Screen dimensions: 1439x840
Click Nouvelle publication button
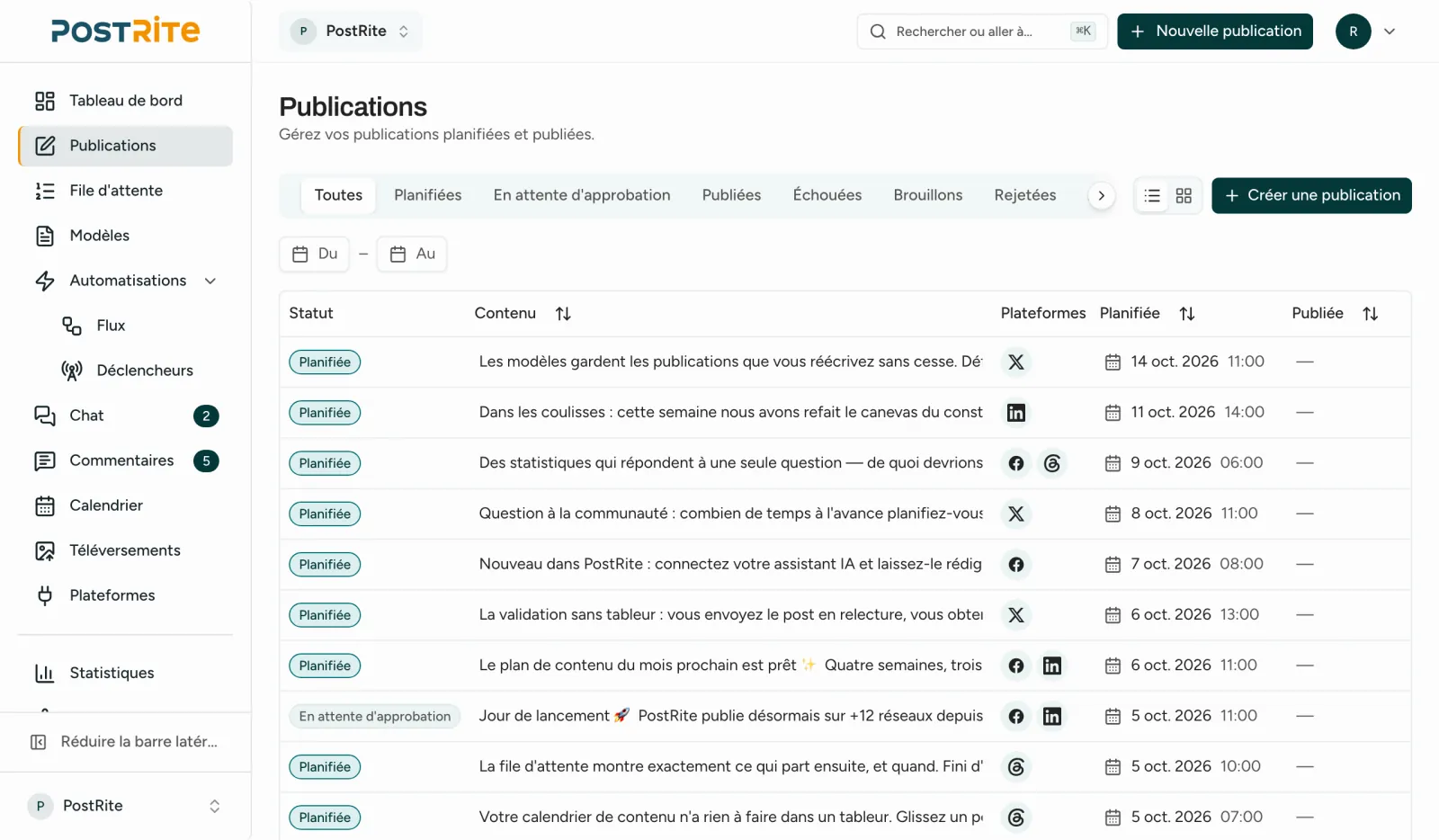pyautogui.click(x=1215, y=31)
